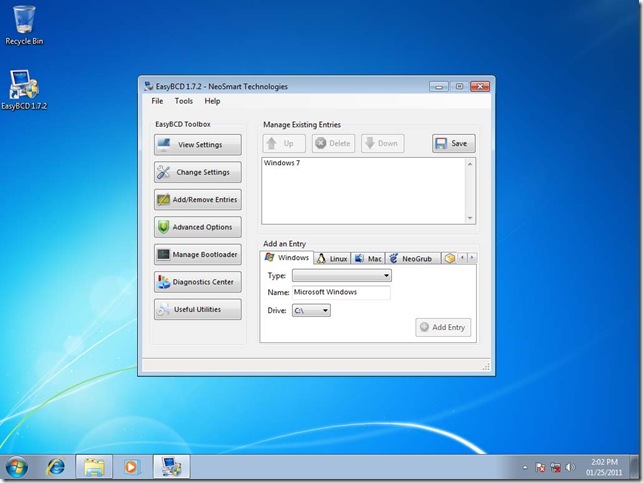Viewport: 643px width, 483px height.
Task: Open Advanced Options panel
Action: click(198, 227)
